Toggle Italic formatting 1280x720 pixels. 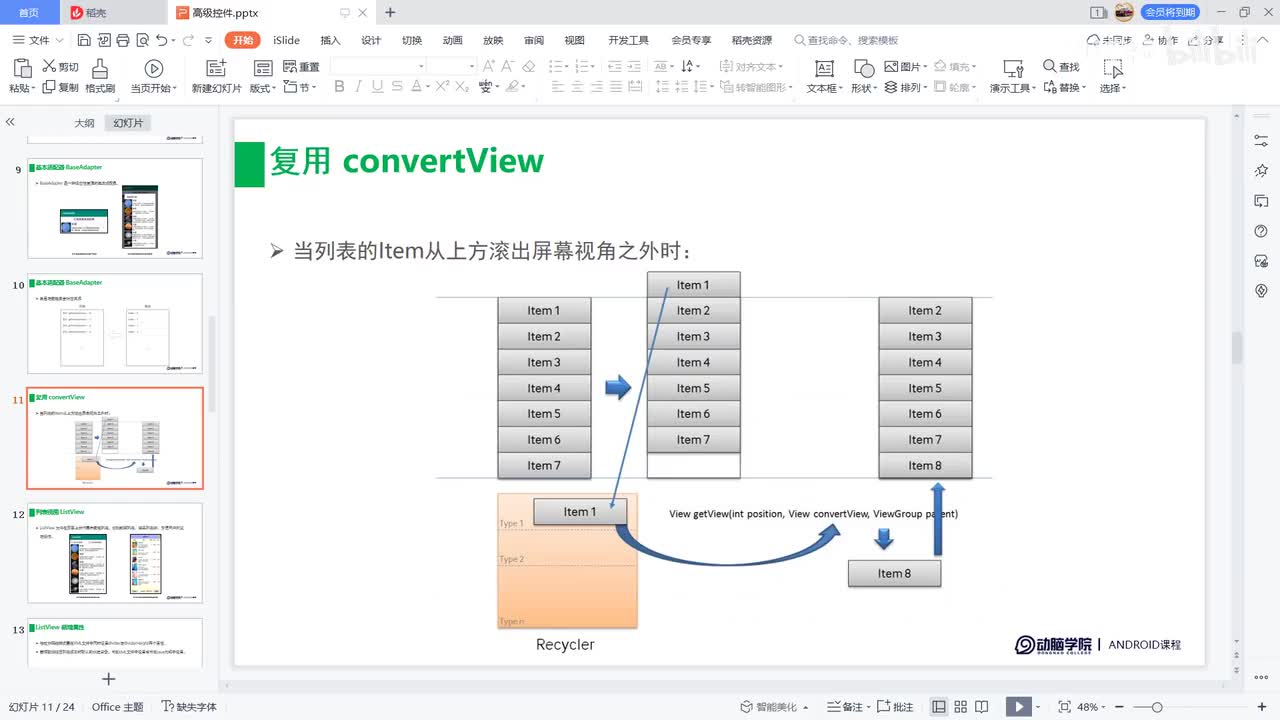(358, 87)
